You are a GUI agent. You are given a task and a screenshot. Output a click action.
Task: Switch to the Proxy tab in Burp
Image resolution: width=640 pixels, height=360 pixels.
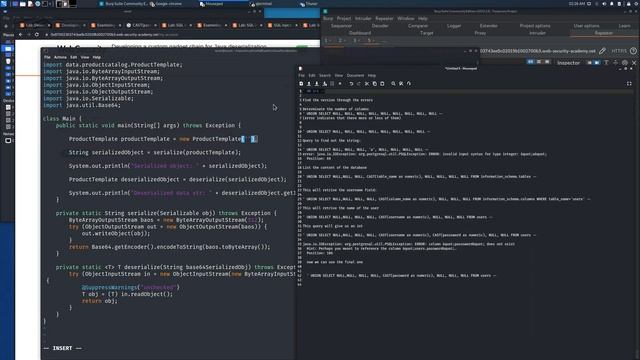pyautogui.click(x=480, y=33)
